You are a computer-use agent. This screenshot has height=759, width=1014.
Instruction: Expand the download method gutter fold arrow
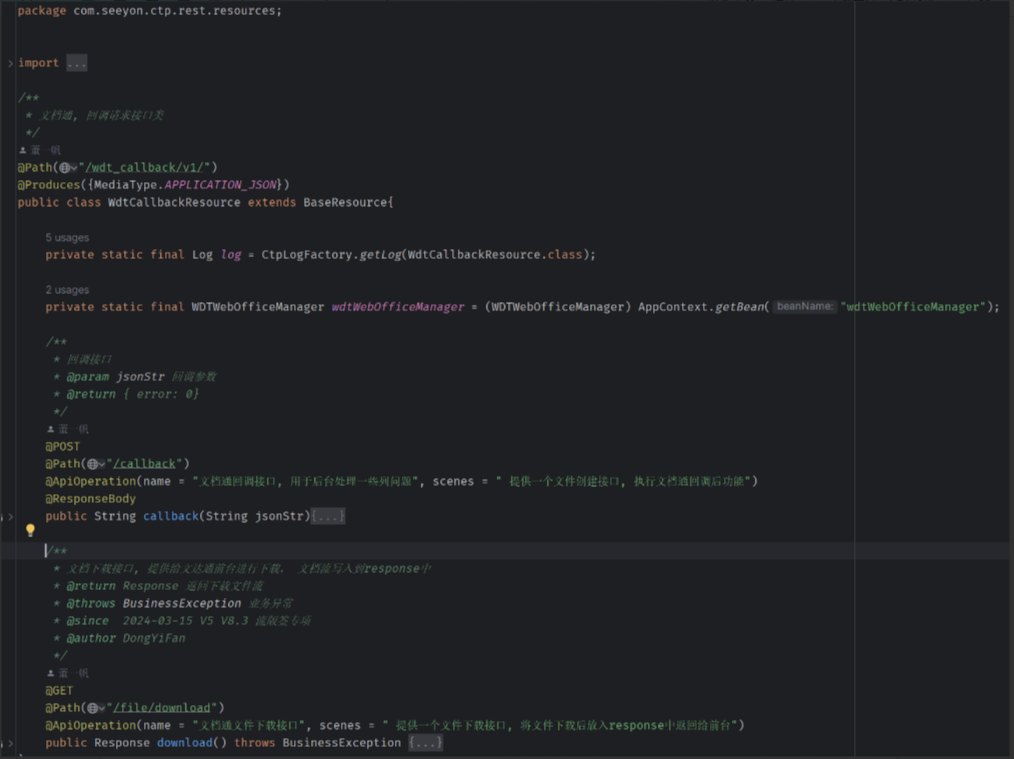pos(10,743)
